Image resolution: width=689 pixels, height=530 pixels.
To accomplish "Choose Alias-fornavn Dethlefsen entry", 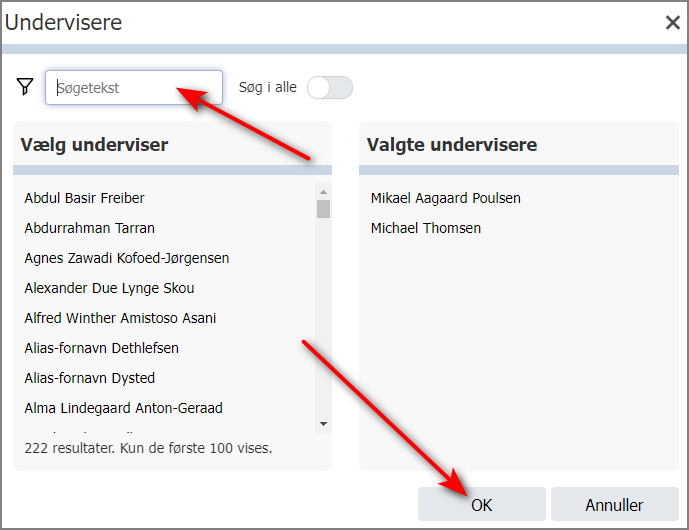I will tap(102, 348).
